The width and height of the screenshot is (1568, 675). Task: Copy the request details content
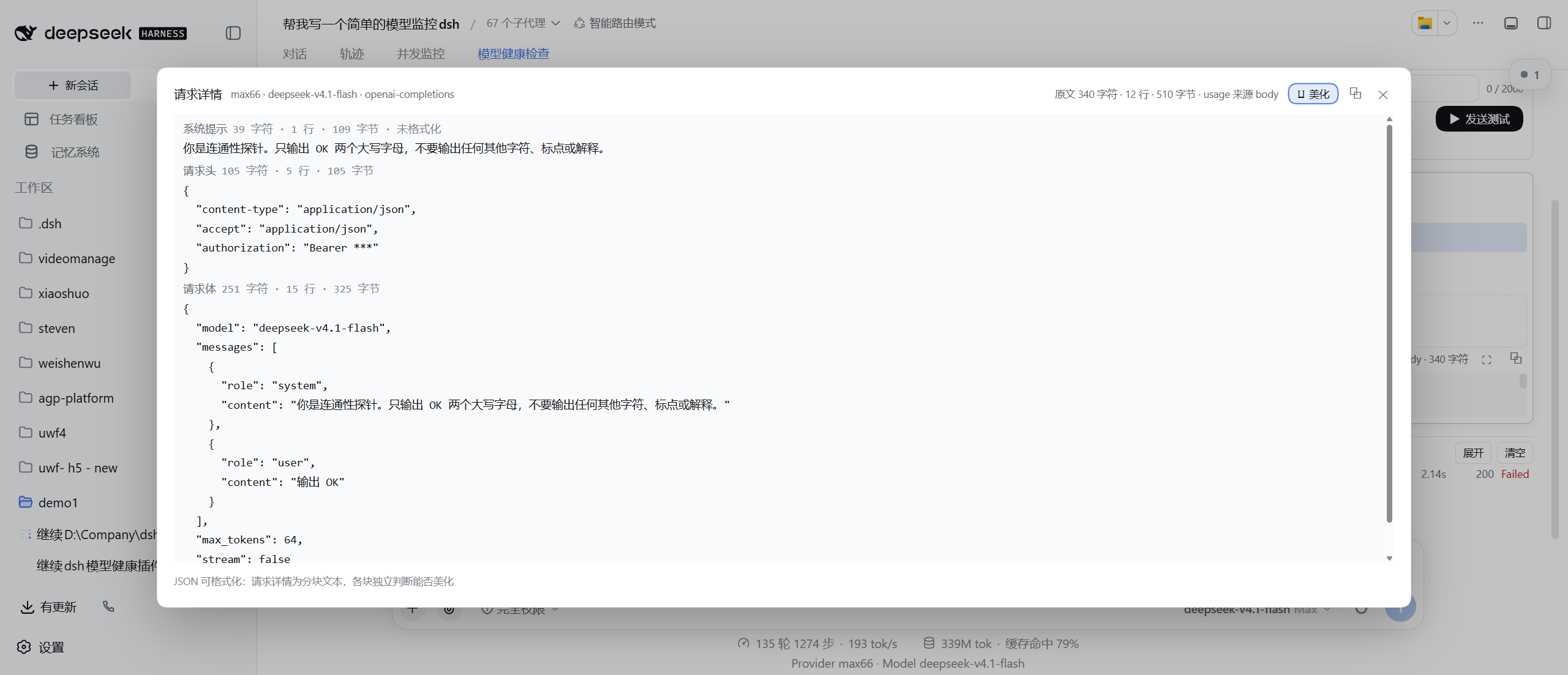click(x=1356, y=94)
